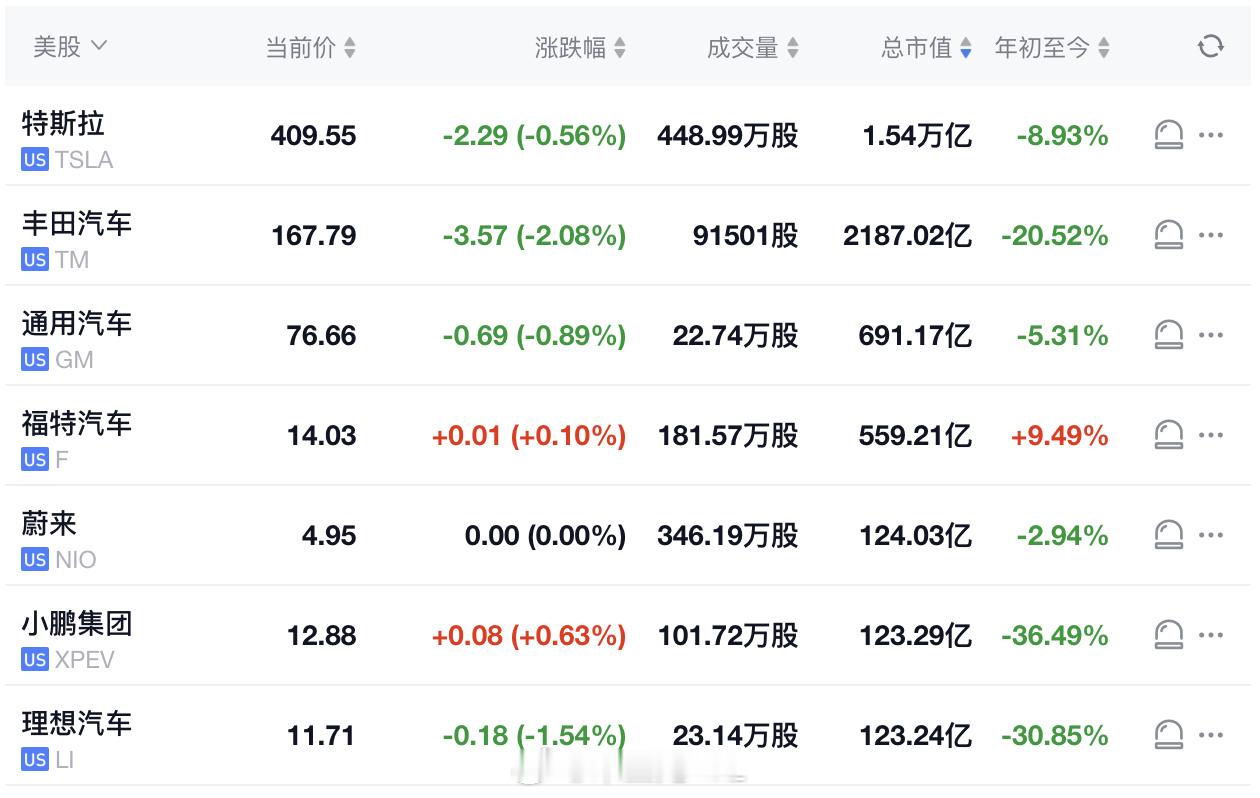This screenshot has width=1260, height=798.
Task: Click the year-to-date value -36.49%
Action: coord(1055,636)
